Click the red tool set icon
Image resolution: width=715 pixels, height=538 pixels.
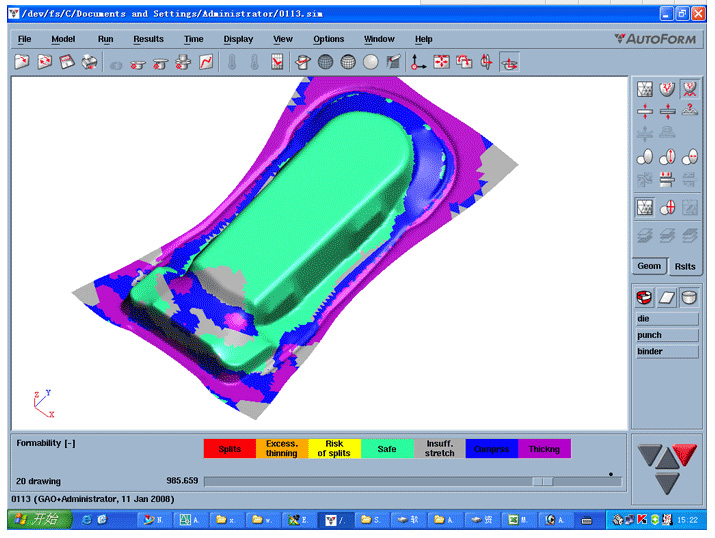(645, 297)
